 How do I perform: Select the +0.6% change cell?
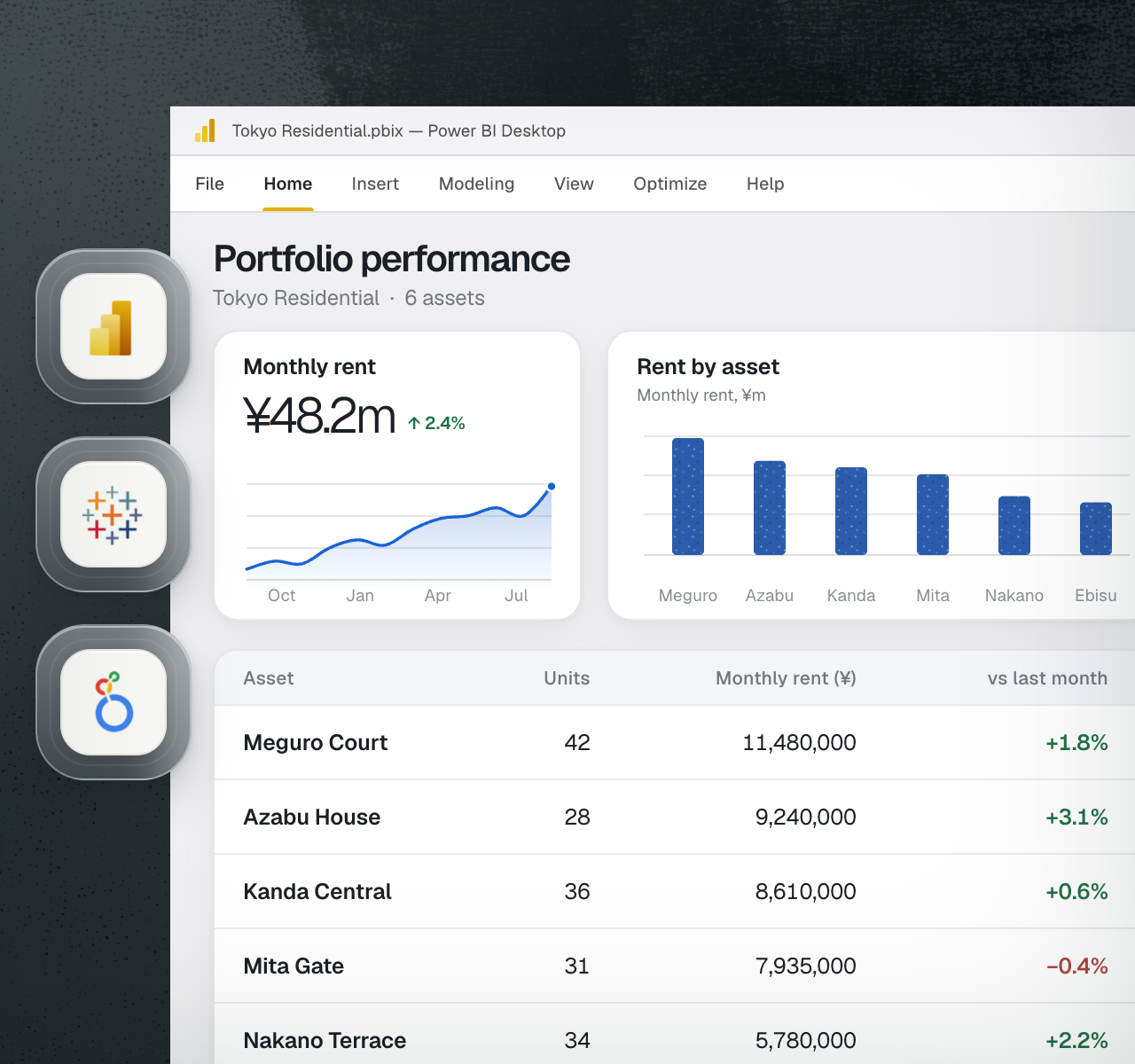(x=1076, y=891)
